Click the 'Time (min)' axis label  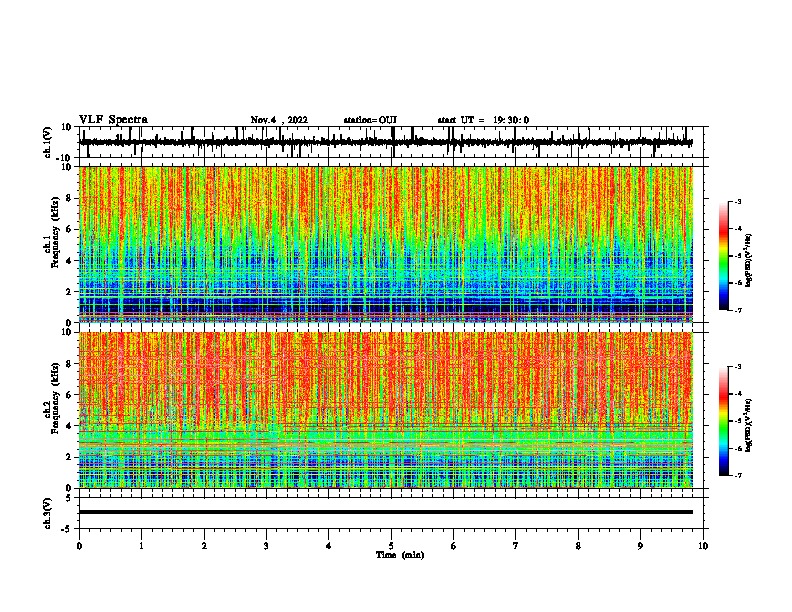(x=400, y=555)
